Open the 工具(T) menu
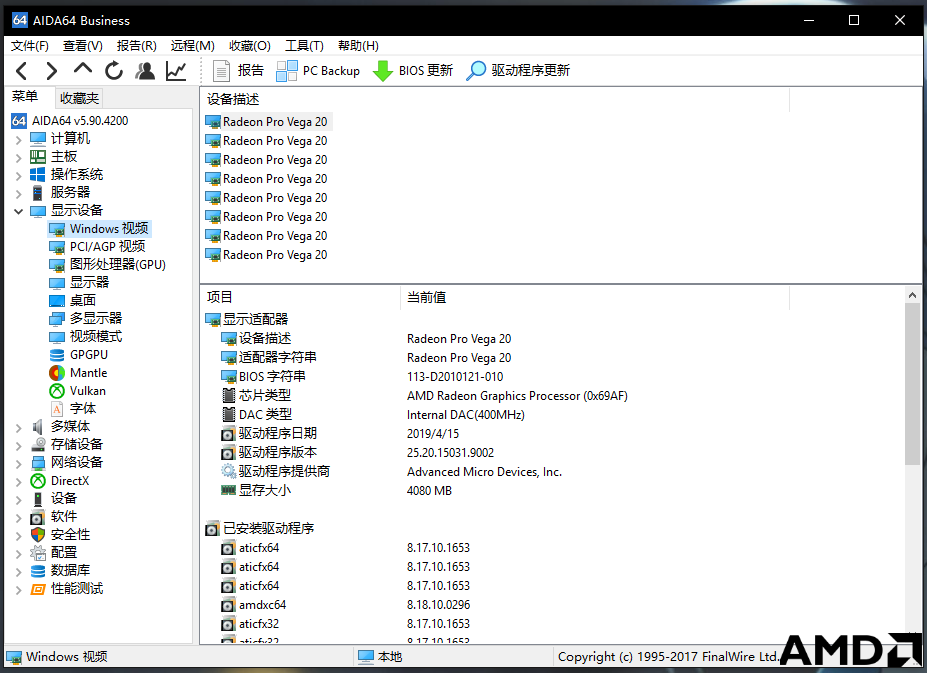 click(x=304, y=46)
